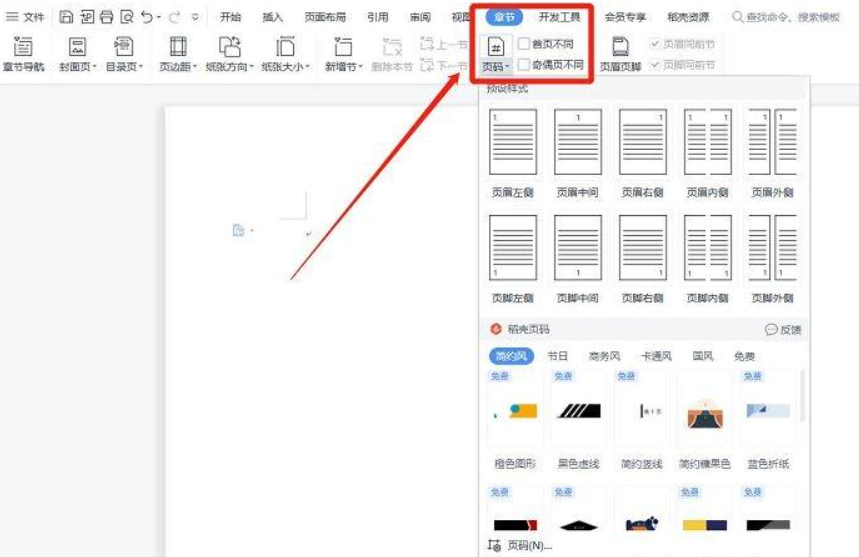Click the Print Preview icon
Image resolution: width=859 pixels, height=557 pixels.
coord(127,17)
